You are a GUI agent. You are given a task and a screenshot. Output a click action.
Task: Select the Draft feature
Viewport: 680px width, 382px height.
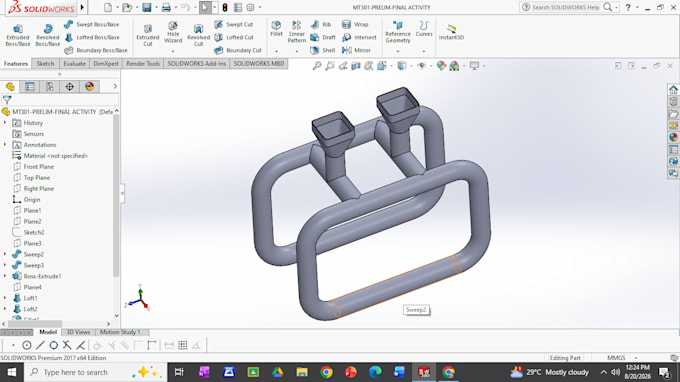click(323, 38)
